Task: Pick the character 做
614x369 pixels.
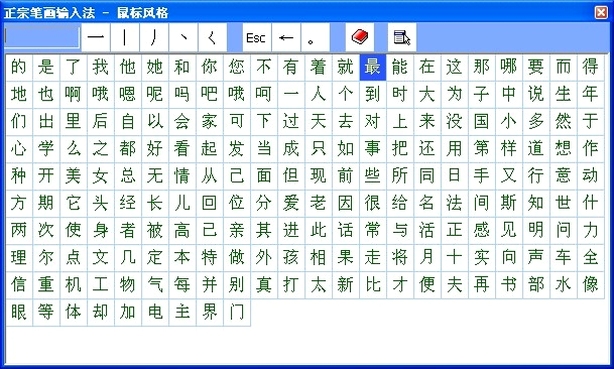Action: point(237,257)
